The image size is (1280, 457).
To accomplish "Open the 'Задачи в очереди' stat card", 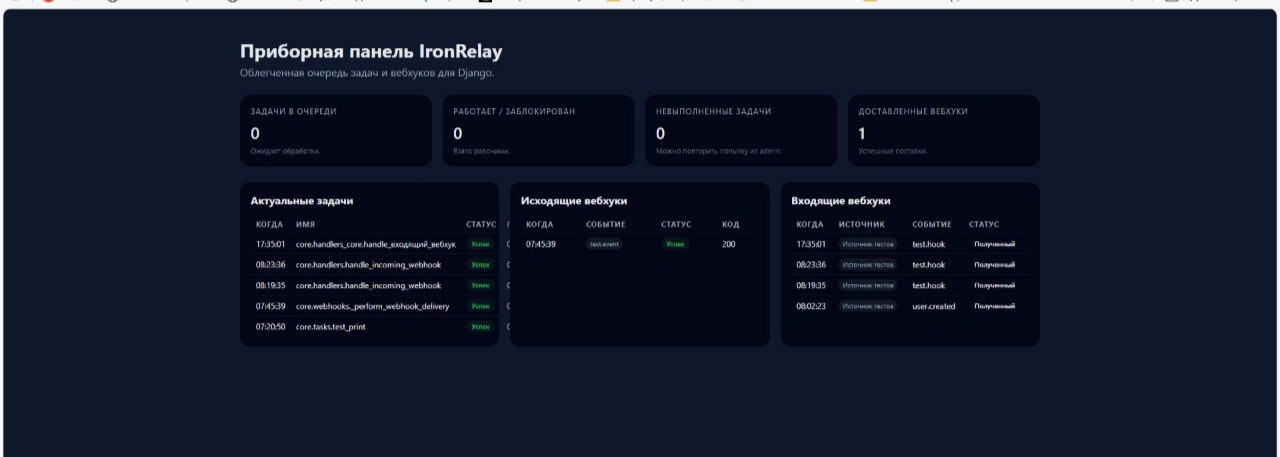I will [x=336, y=130].
